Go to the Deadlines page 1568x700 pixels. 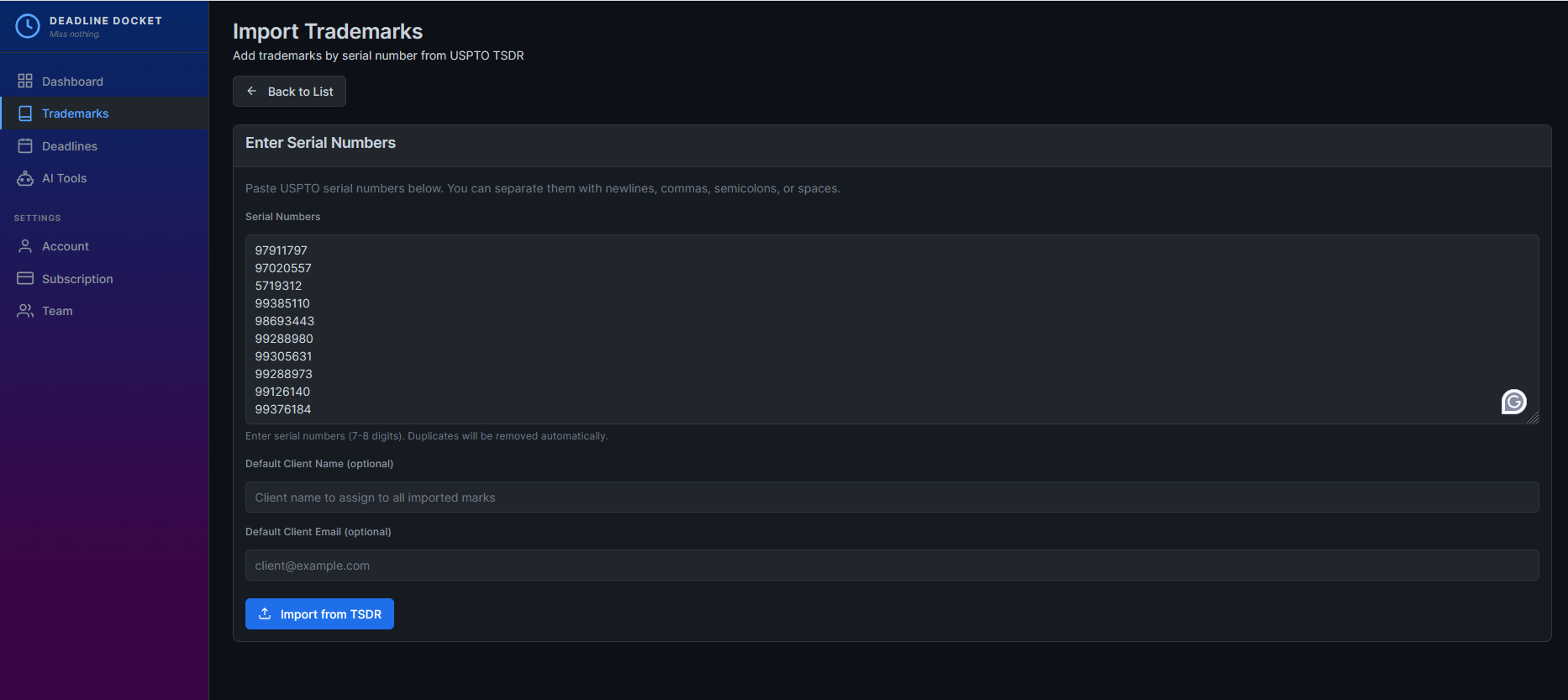pyautogui.click(x=70, y=146)
